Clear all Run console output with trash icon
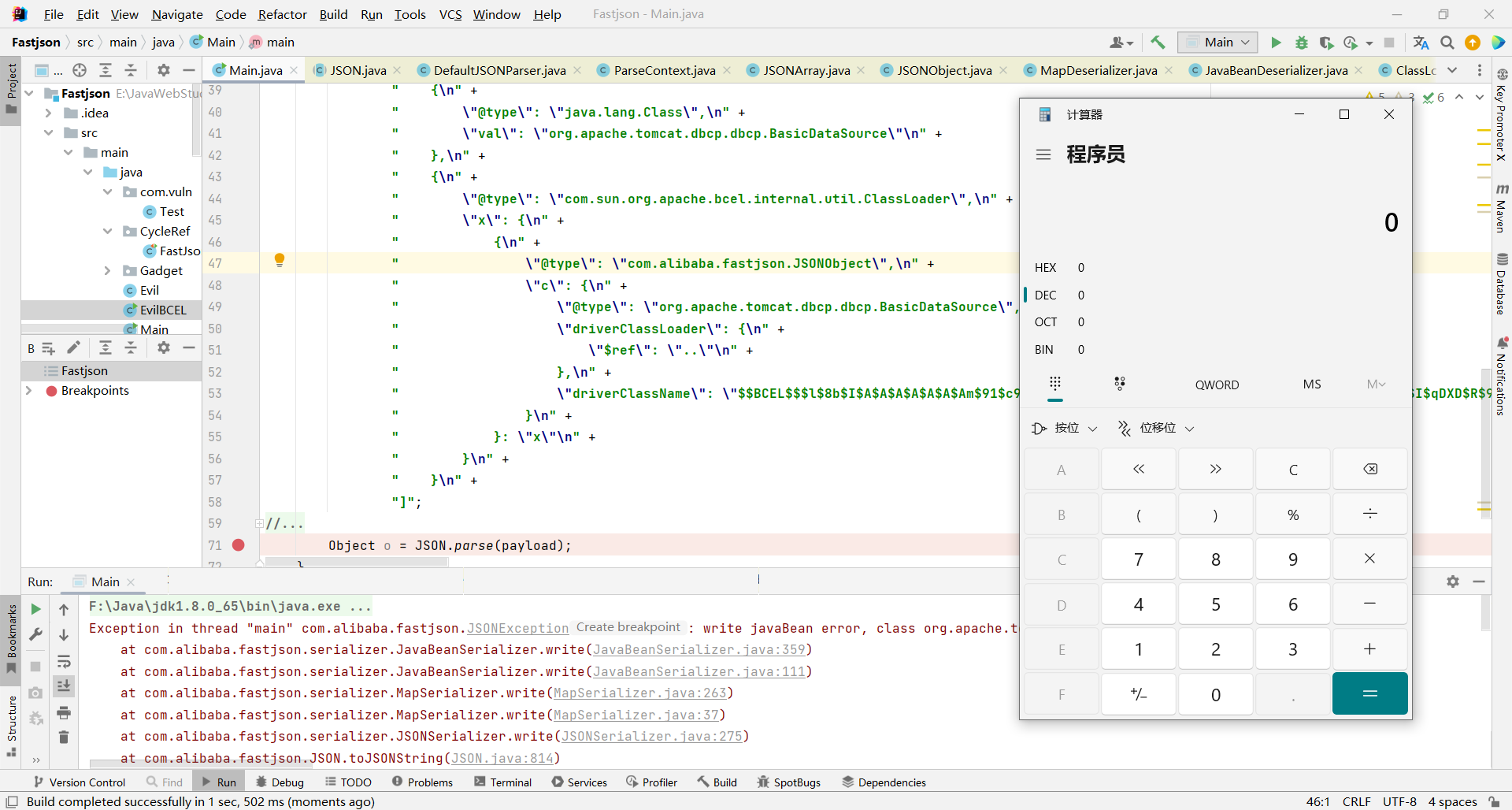Image resolution: width=1512 pixels, height=810 pixels. coord(64,738)
